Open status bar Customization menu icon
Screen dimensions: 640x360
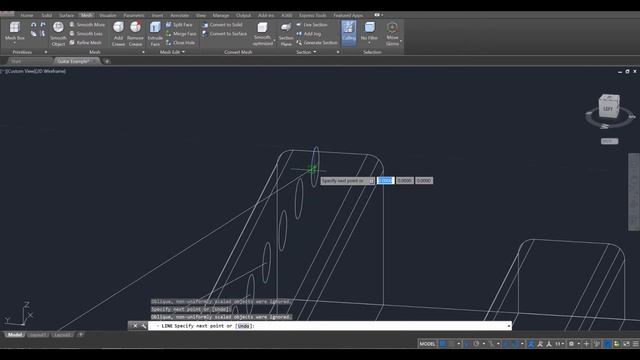636,344
